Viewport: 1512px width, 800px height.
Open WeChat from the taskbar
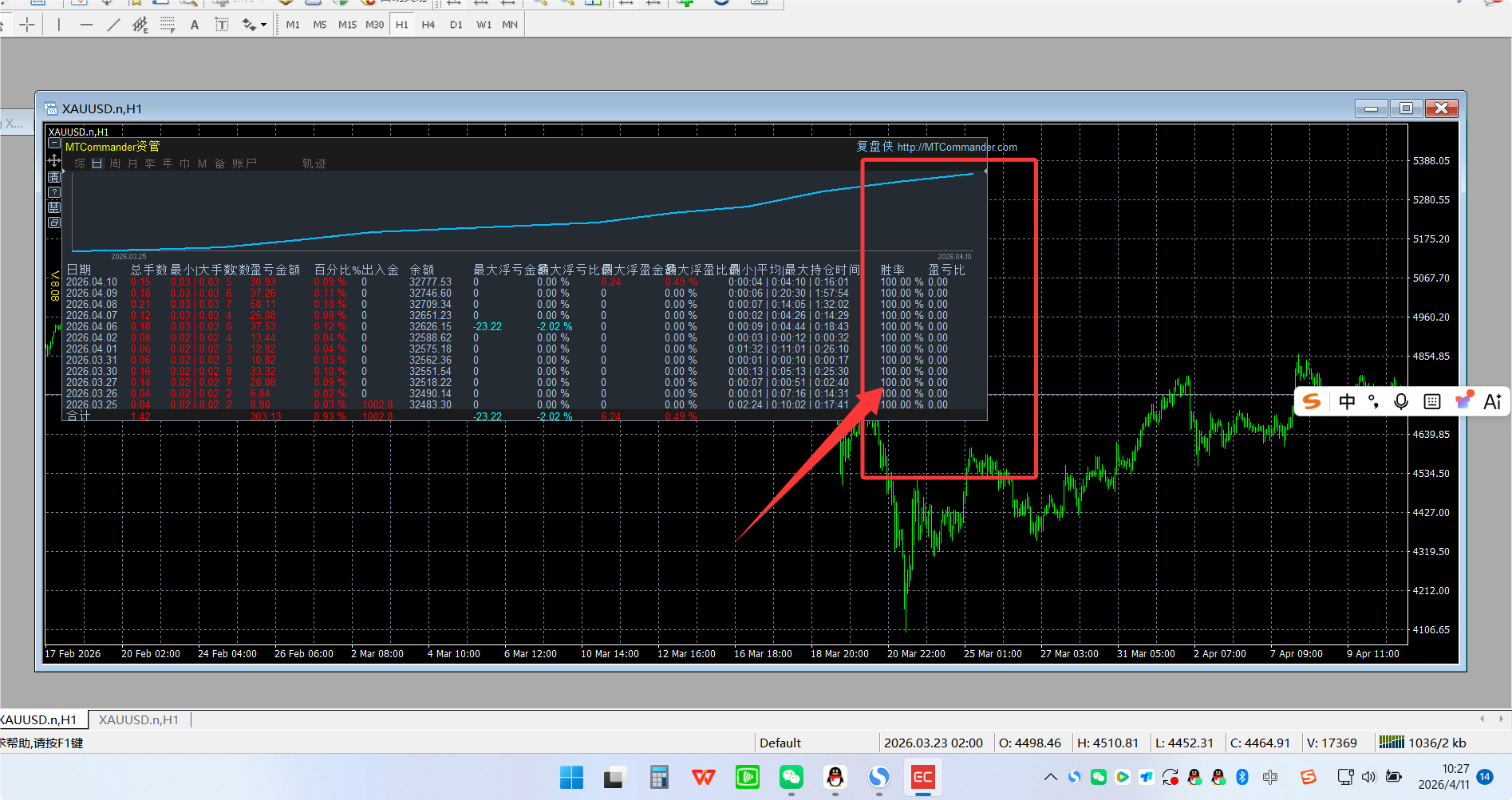coord(792,777)
